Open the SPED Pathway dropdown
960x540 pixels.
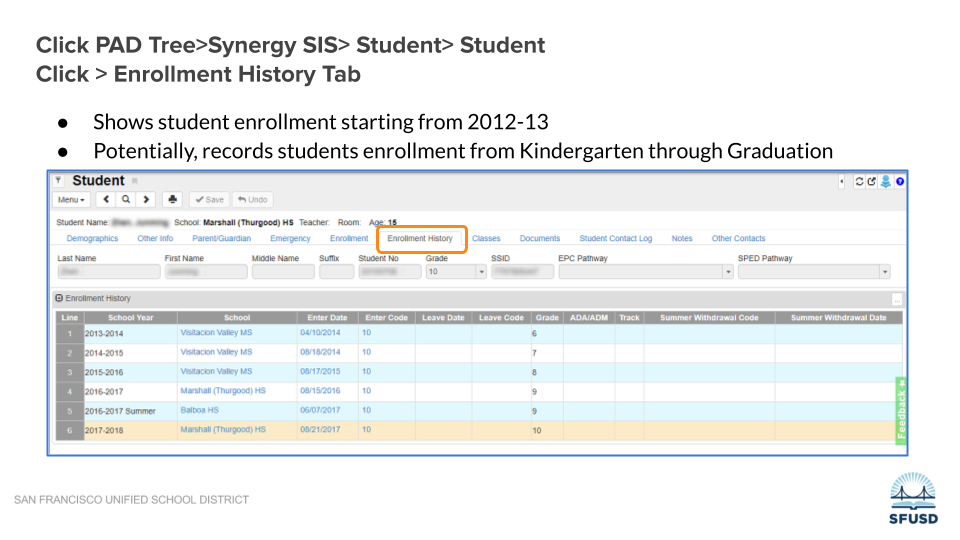click(x=884, y=272)
